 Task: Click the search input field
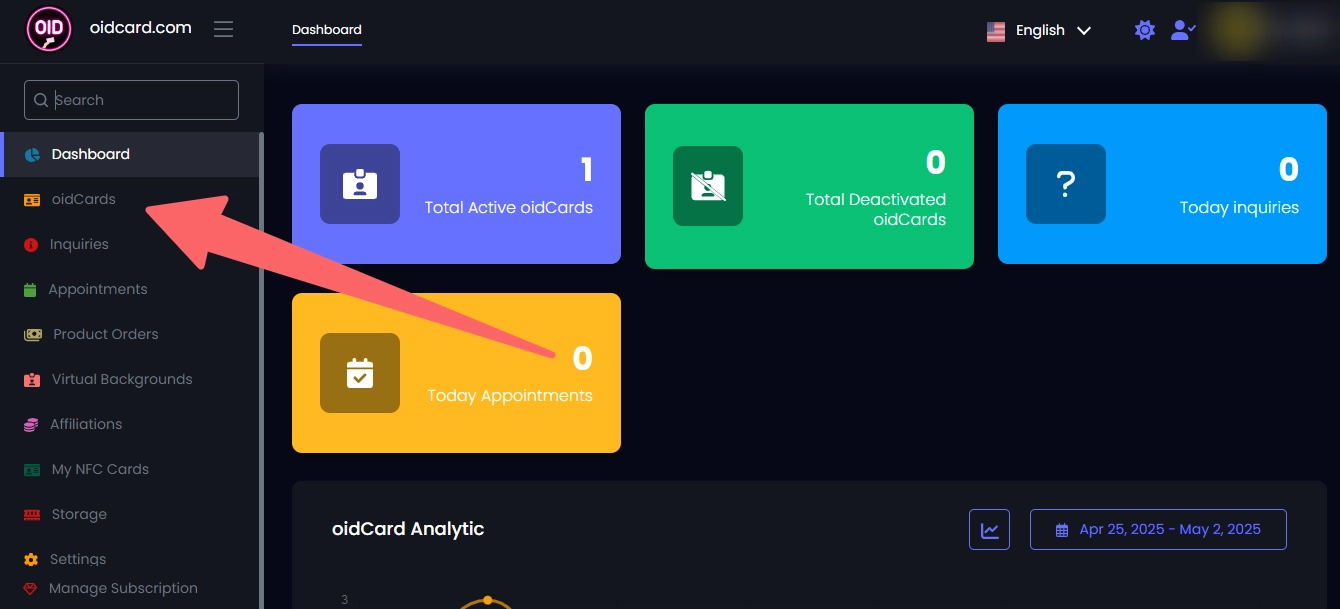pyautogui.click(x=131, y=100)
